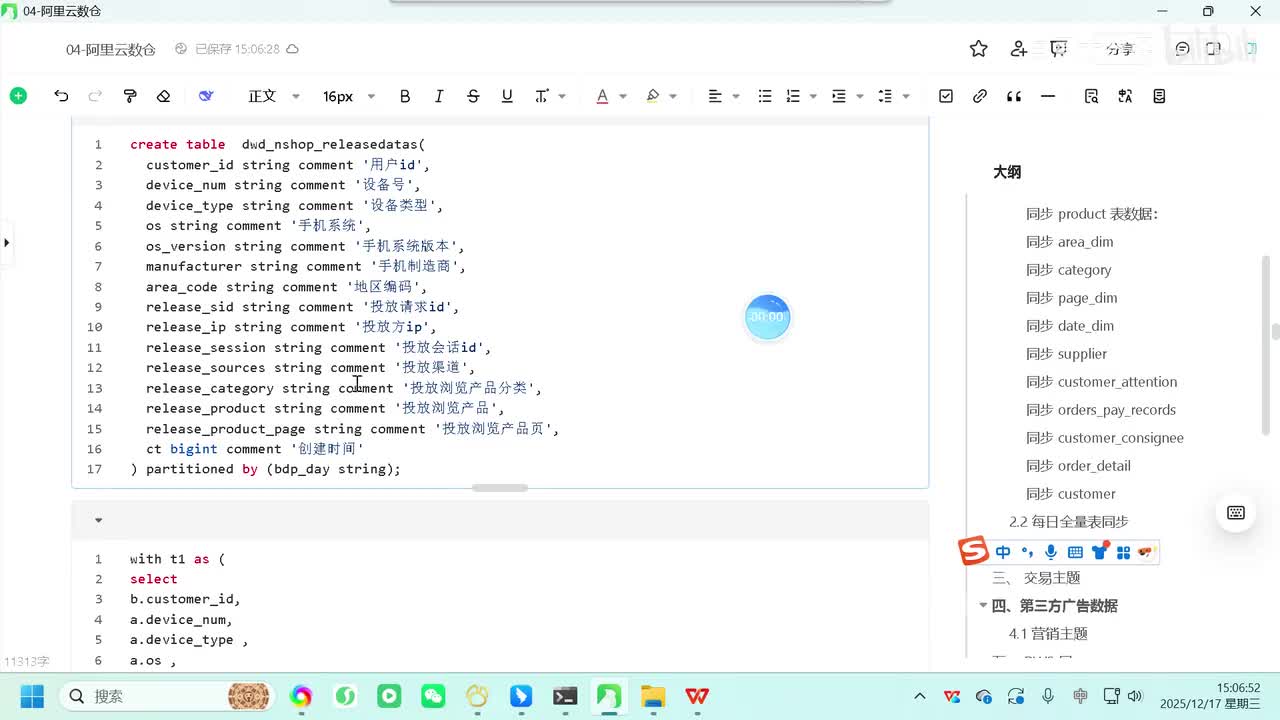Open File Explorer from the taskbar
The height and width of the screenshot is (720, 1280).
[653, 696]
